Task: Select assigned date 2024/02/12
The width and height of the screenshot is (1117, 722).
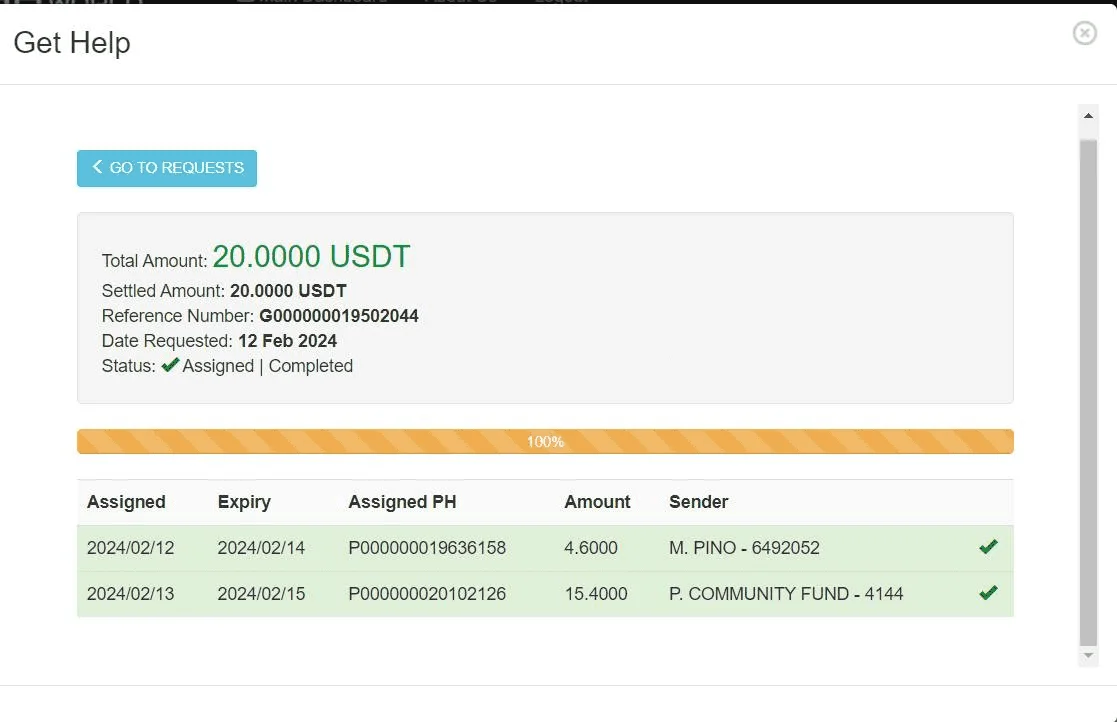Action: pos(130,548)
